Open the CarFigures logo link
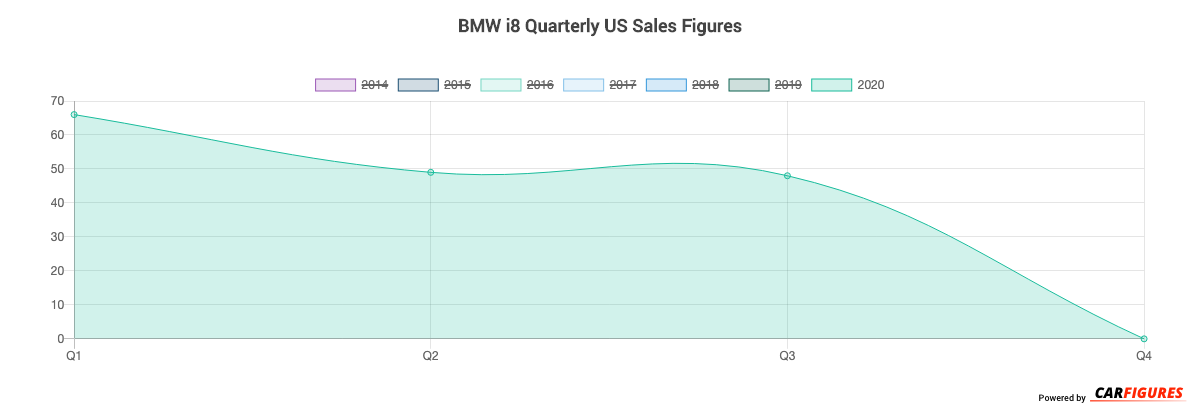 pyautogui.click(x=1139, y=394)
